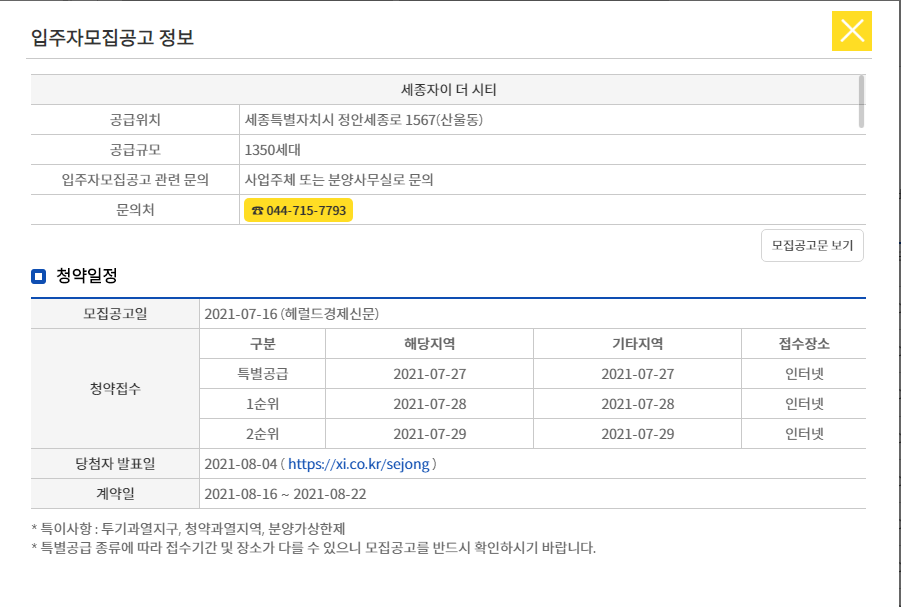The height and width of the screenshot is (607, 901).
Task: Open the https://xi.co.kr/sejong link
Action: [x=359, y=464]
